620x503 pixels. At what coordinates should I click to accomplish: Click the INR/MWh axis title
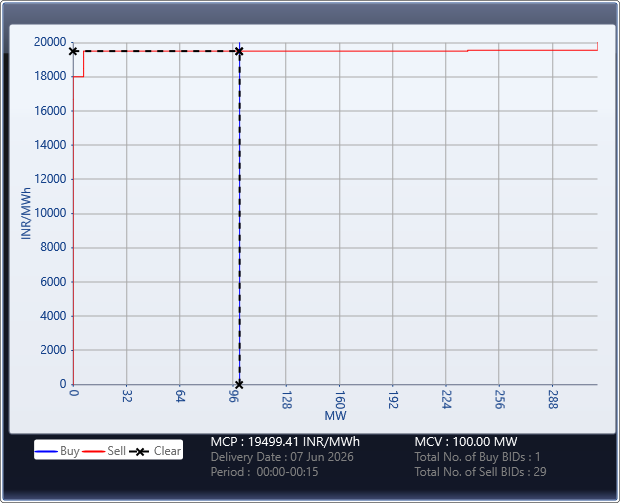26,214
